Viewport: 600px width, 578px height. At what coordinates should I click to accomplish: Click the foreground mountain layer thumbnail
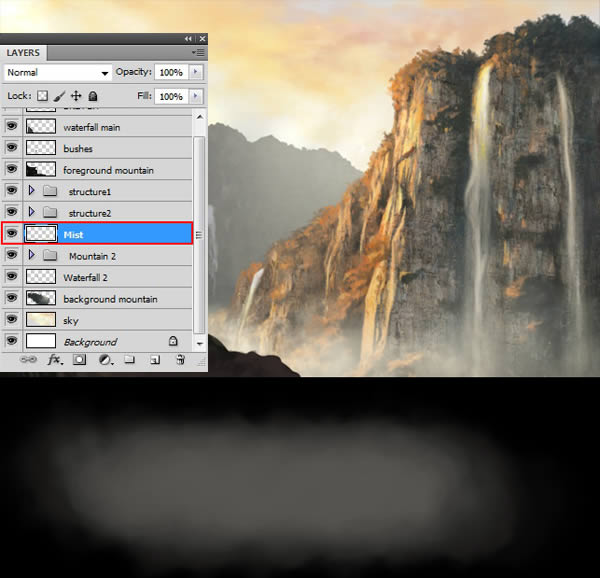coord(41,169)
